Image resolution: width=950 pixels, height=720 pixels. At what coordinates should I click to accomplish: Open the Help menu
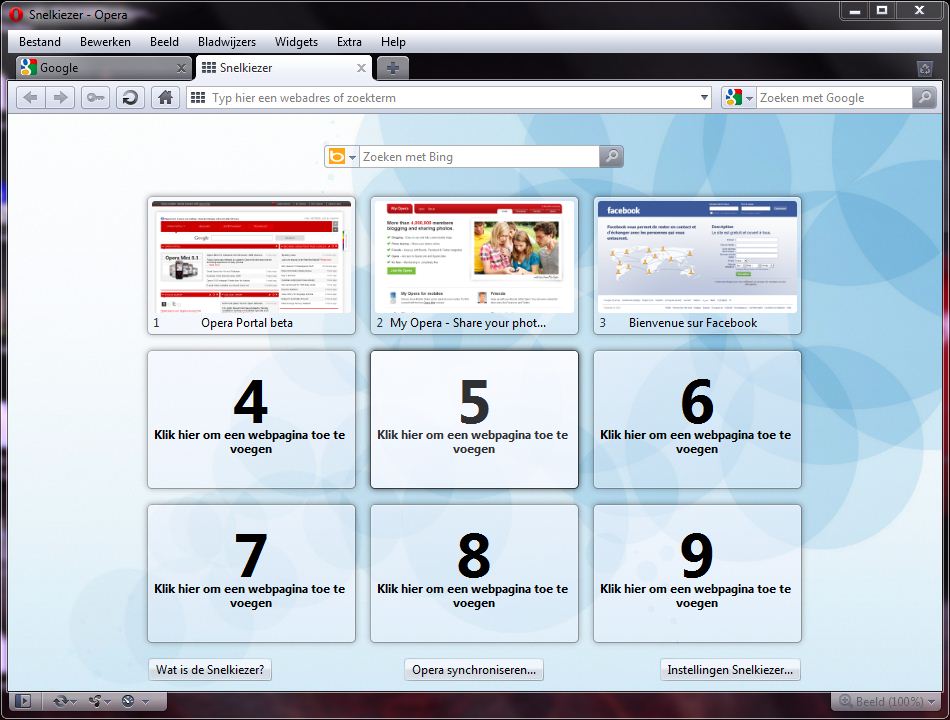(393, 42)
